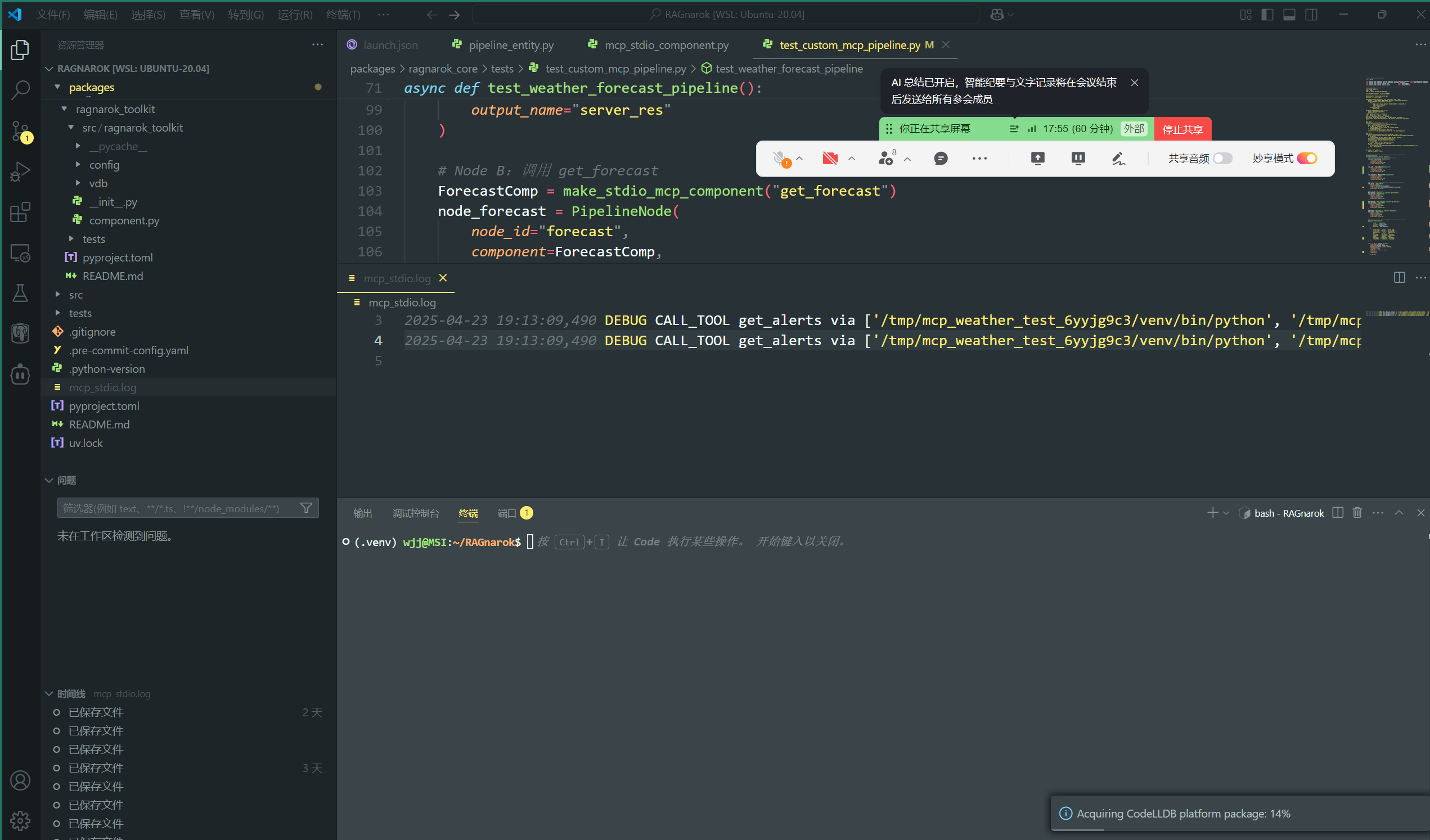Toggle the microphone mute button
The width and height of the screenshot is (1430, 840).
coord(780,159)
